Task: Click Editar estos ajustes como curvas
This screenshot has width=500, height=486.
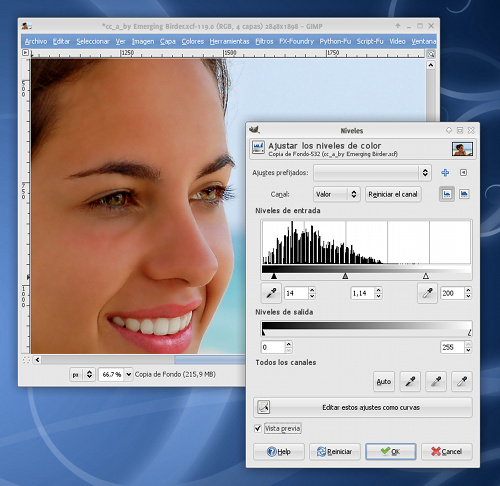Action: coord(363,407)
